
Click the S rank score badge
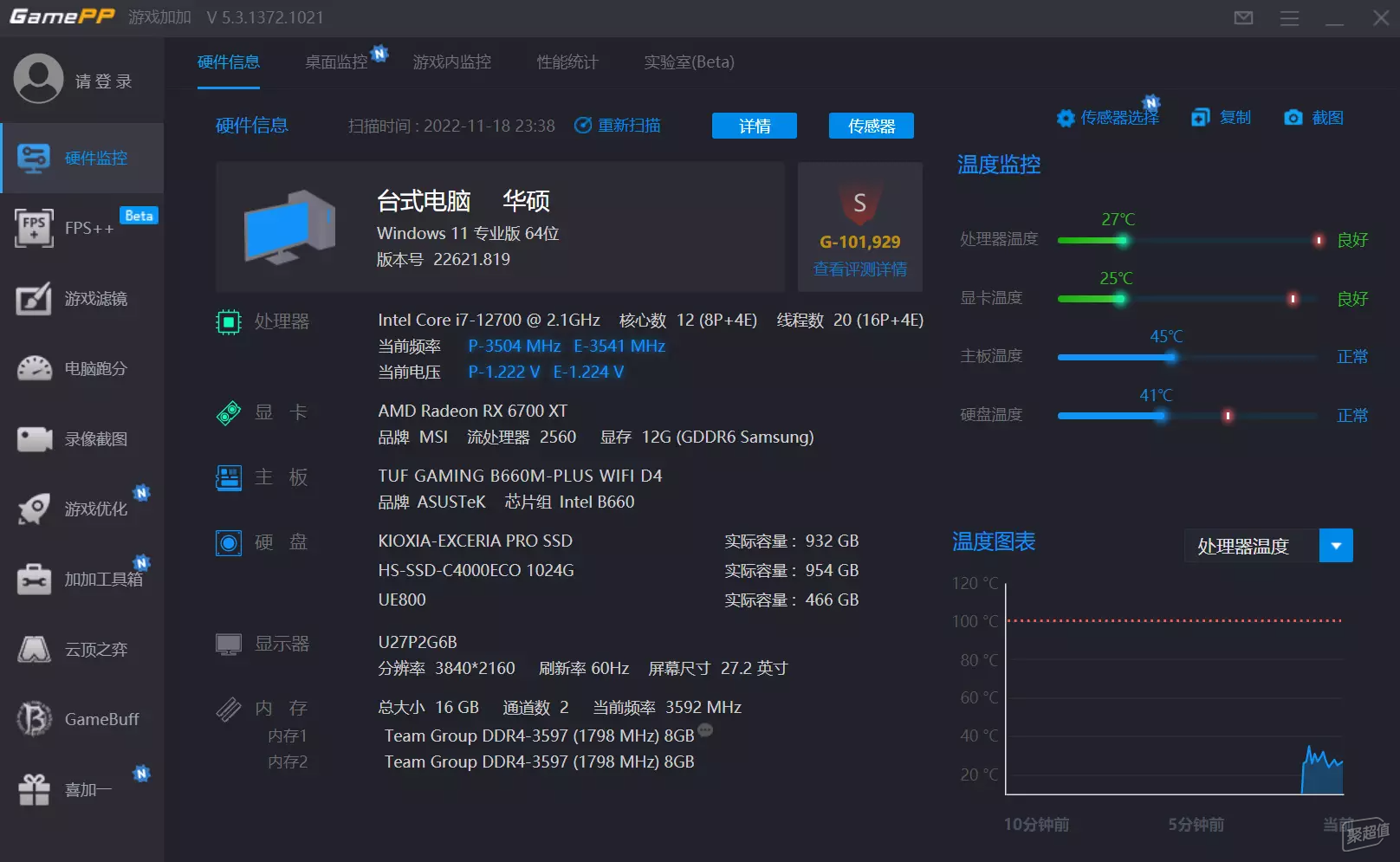click(x=859, y=203)
